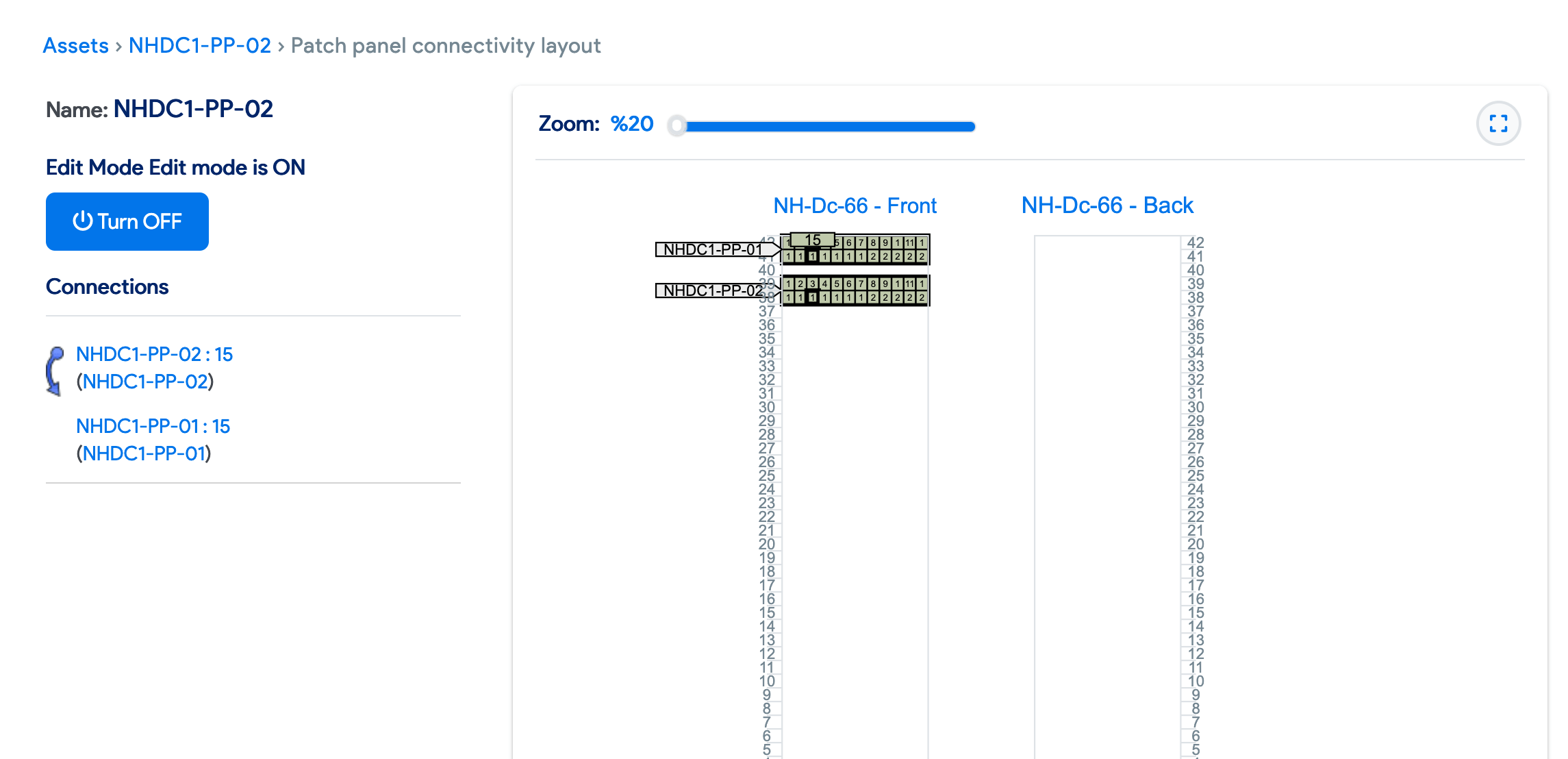
Task: Open the Assets breadcrumb link
Action: point(75,45)
